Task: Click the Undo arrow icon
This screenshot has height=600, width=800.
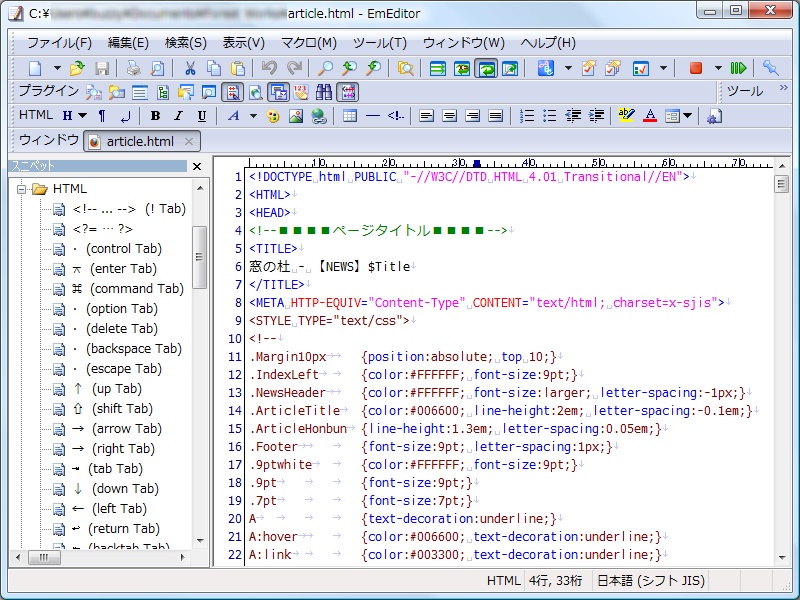Action: [x=268, y=68]
